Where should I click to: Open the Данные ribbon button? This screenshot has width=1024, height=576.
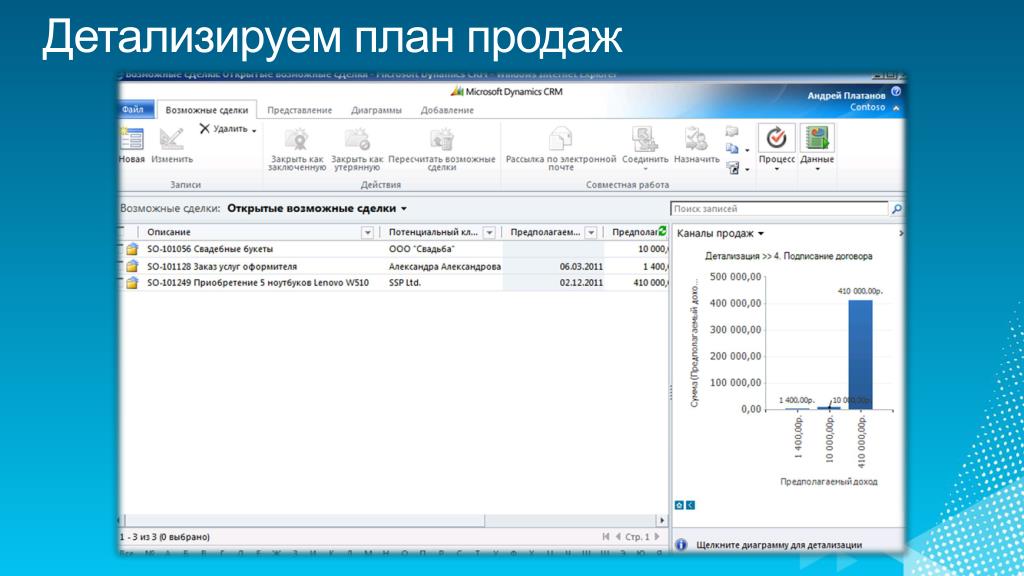coord(817,147)
